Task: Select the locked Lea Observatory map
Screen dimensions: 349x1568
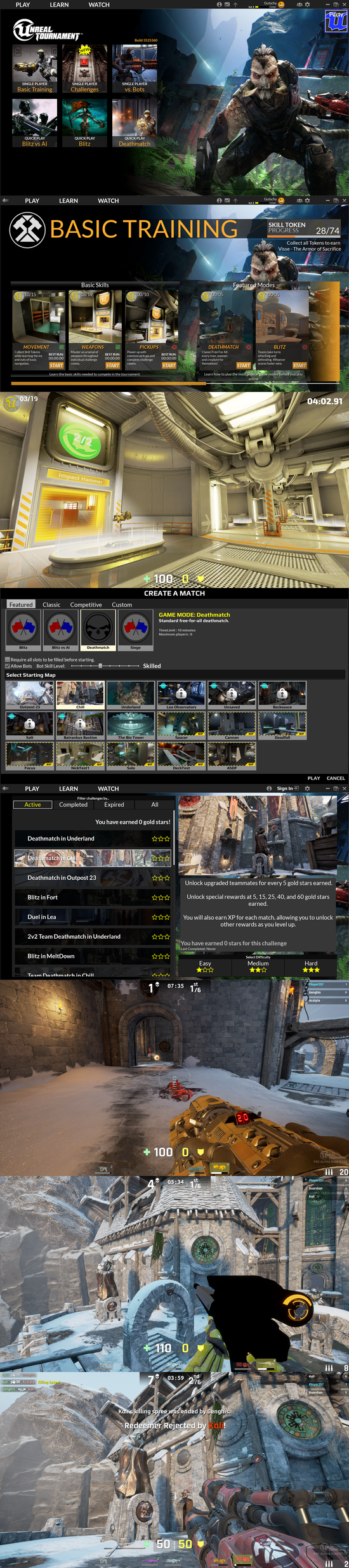Action: [181, 695]
